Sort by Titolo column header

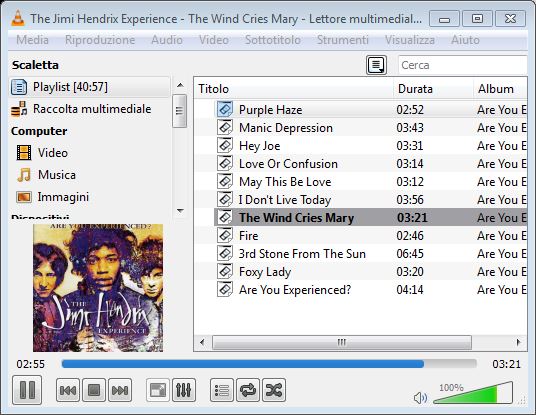pos(294,89)
